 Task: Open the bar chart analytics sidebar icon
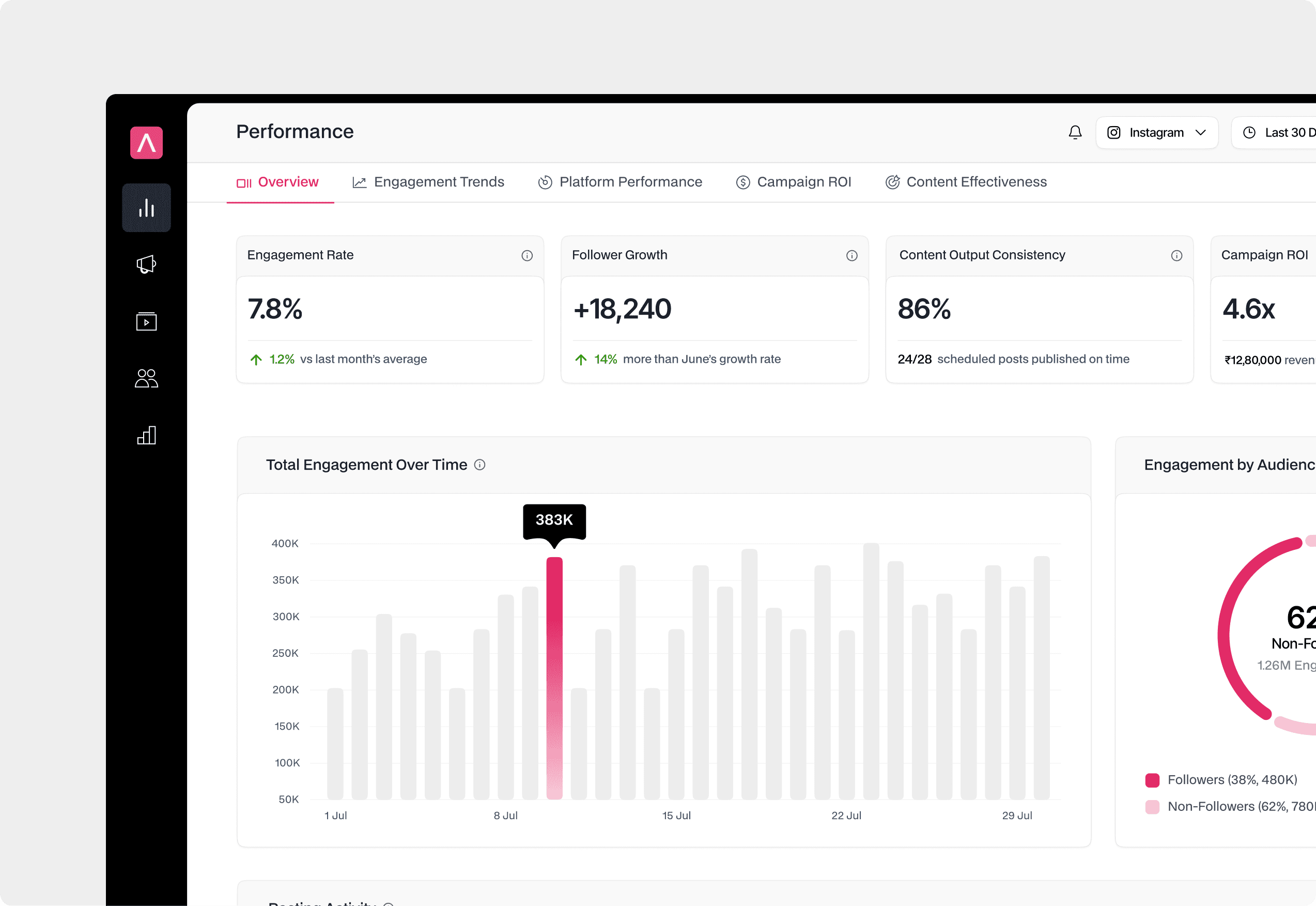click(x=146, y=208)
